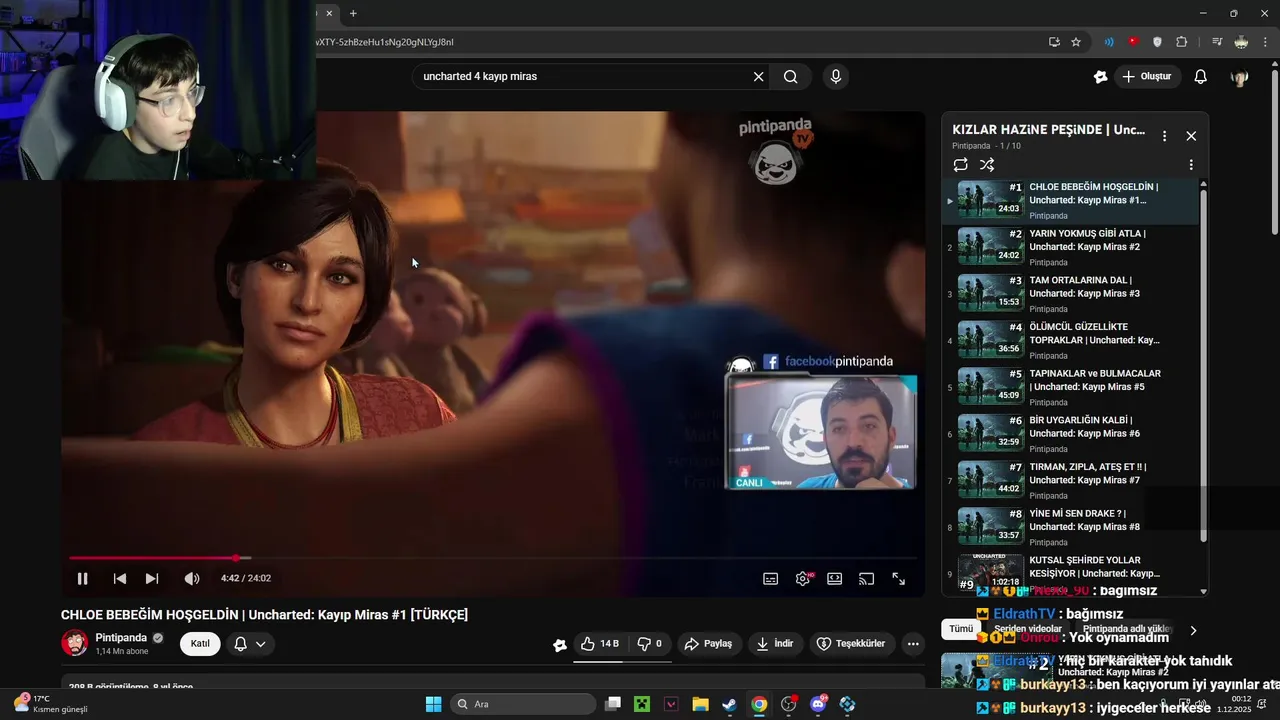Click the search magnifier button
This screenshot has height=720, width=1280.
pos(791,76)
